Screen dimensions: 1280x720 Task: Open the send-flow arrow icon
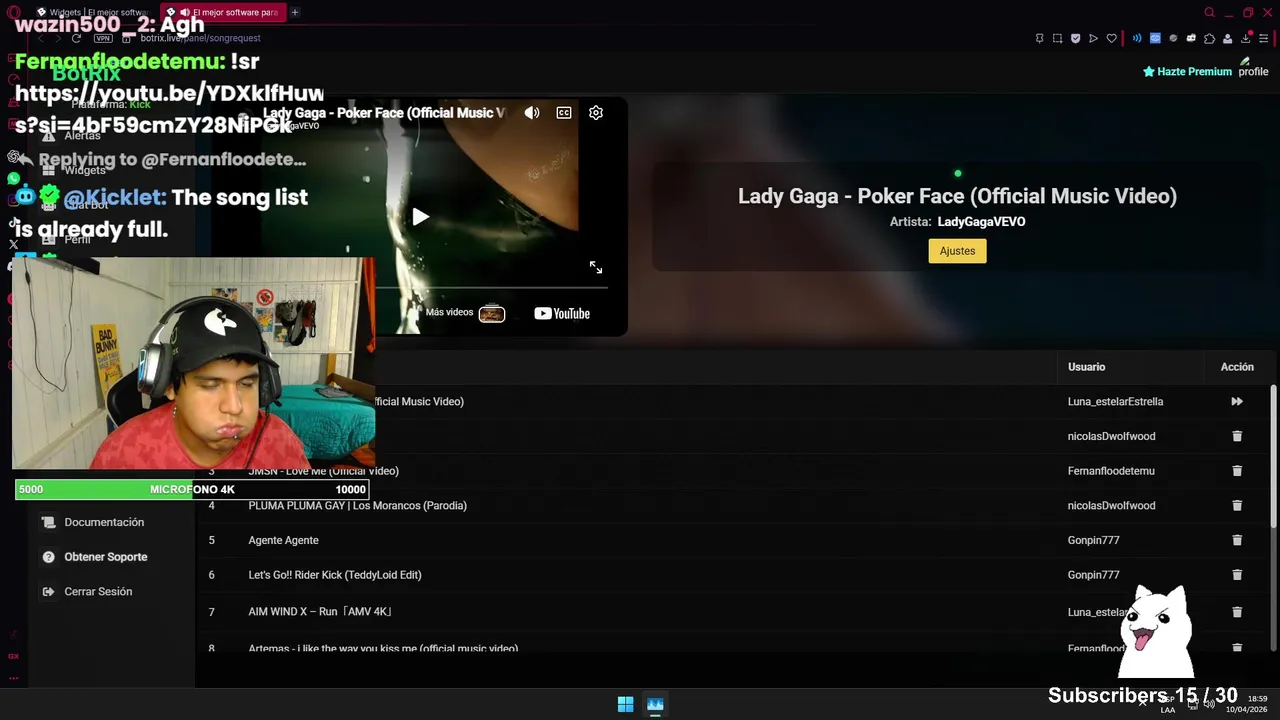[1093, 38]
